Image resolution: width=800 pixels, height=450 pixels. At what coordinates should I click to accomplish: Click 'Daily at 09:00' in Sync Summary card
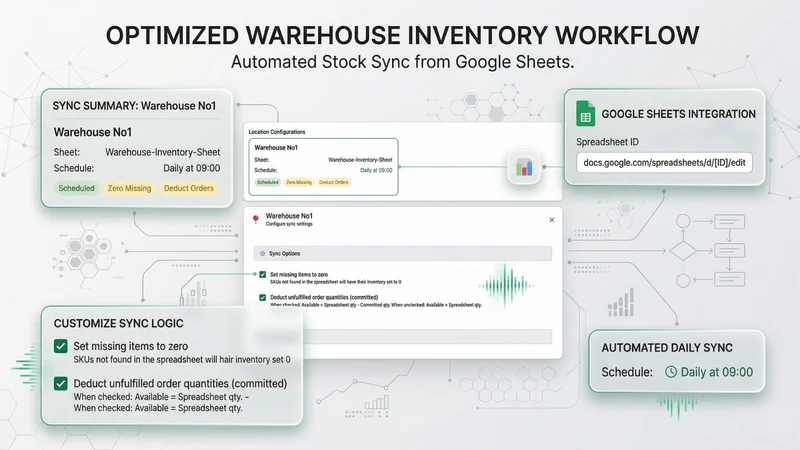tap(192, 168)
